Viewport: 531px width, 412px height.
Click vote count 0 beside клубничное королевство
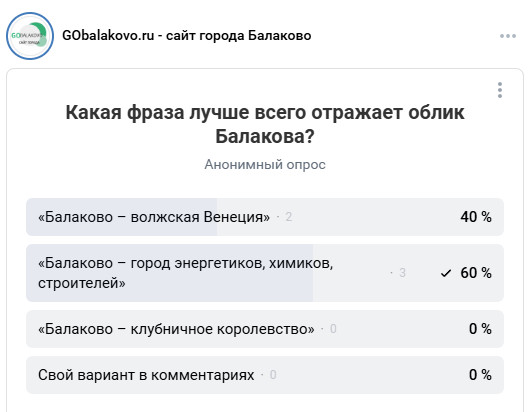[x=333, y=329]
